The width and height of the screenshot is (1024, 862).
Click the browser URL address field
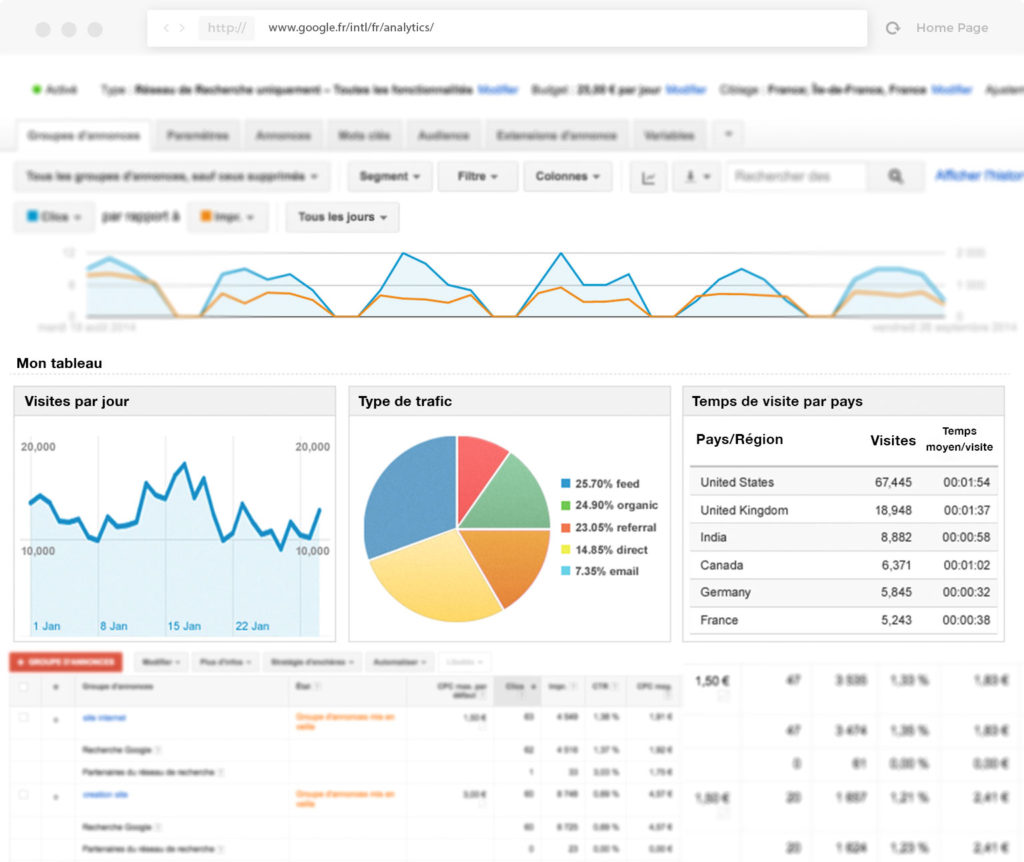(507, 27)
